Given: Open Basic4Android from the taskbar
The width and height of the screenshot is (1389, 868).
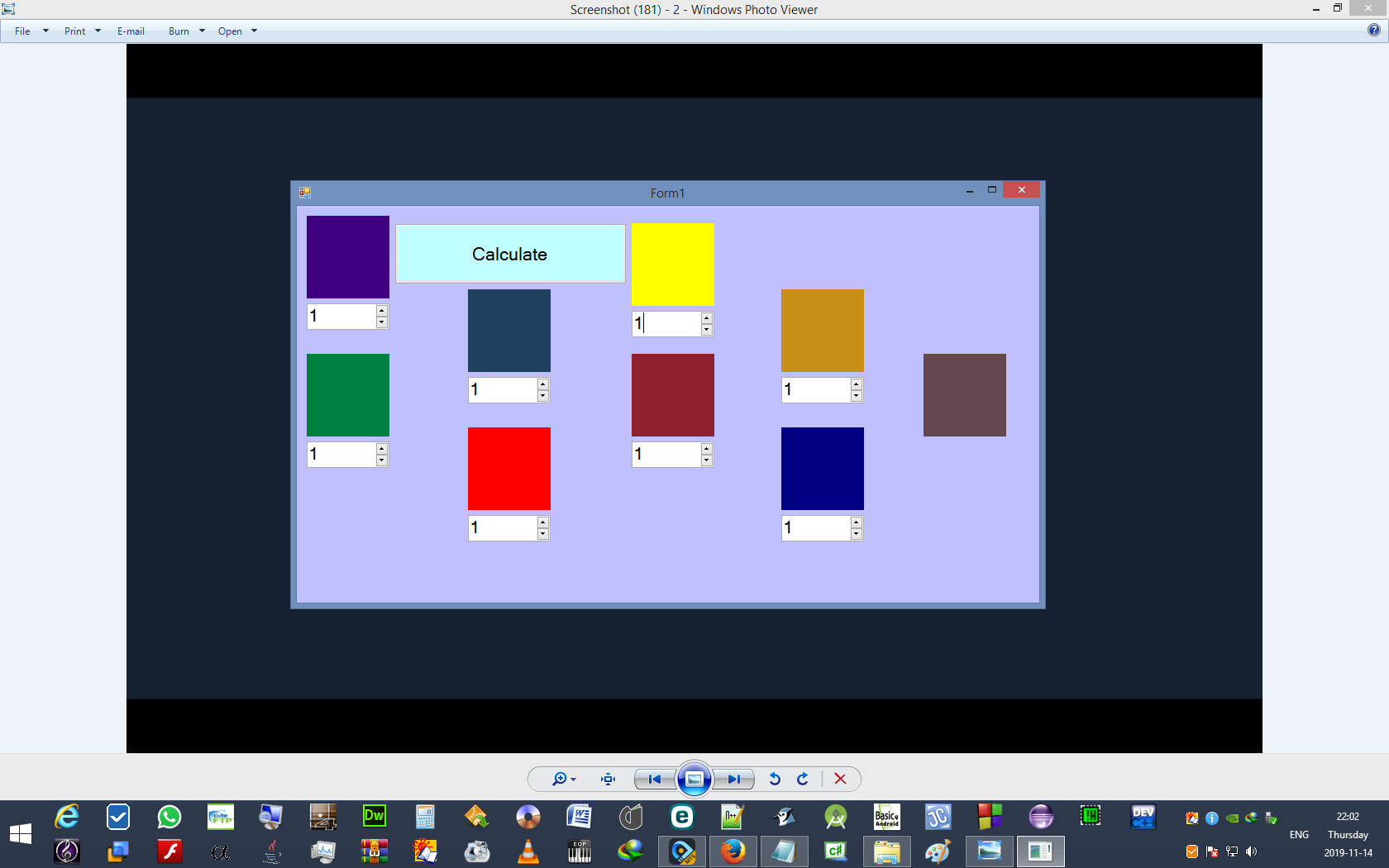Looking at the screenshot, I should tap(887, 817).
